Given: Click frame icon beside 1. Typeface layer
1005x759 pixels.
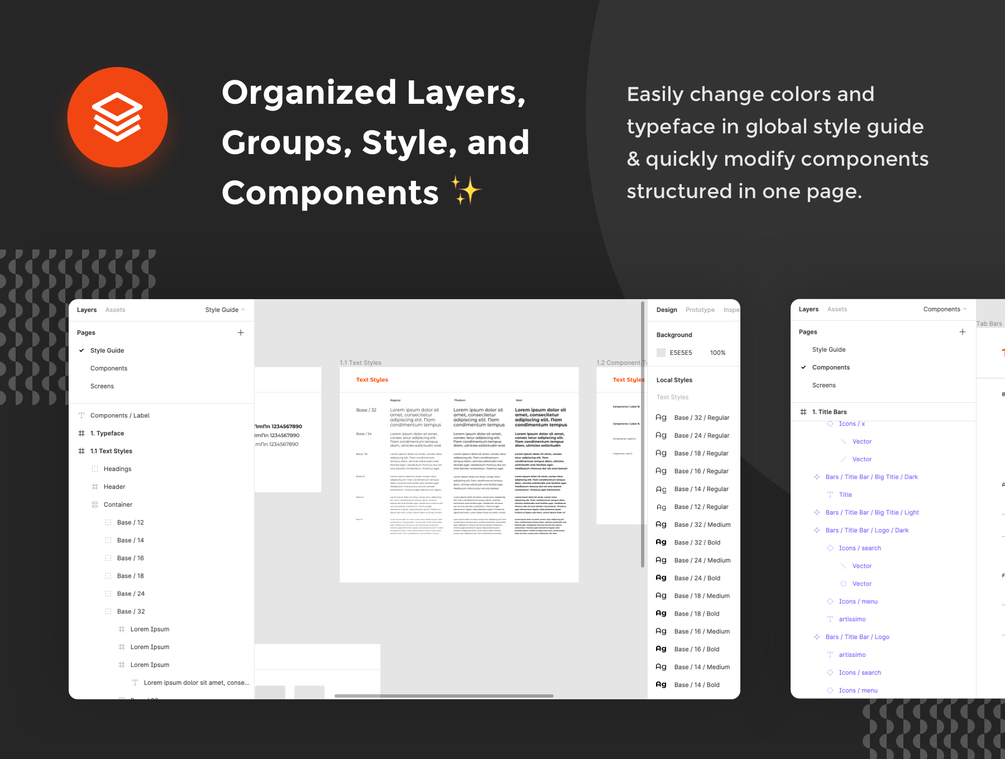Looking at the screenshot, I should coord(81,433).
